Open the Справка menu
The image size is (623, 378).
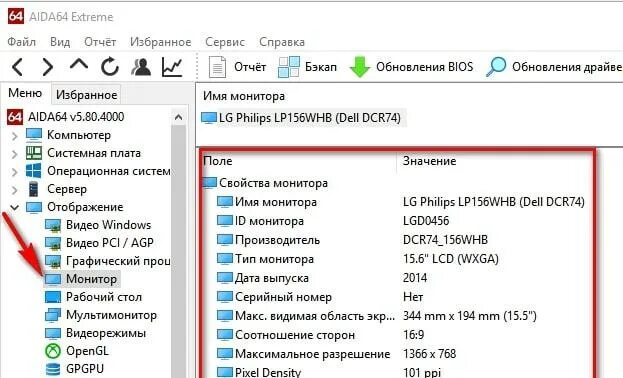(x=282, y=42)
